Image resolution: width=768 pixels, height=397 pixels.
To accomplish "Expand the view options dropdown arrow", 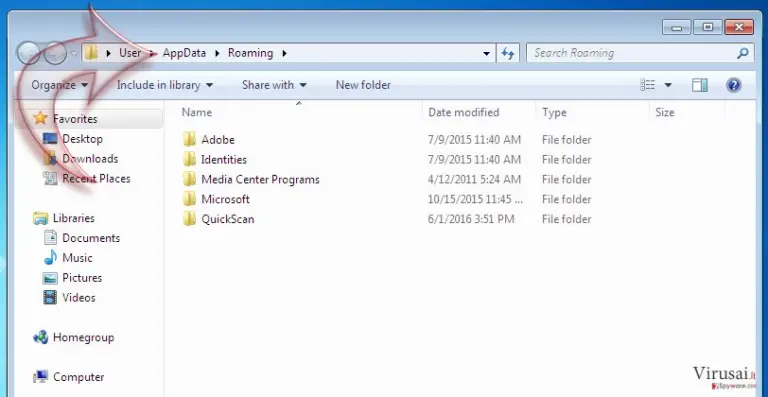I will (668, 85).
